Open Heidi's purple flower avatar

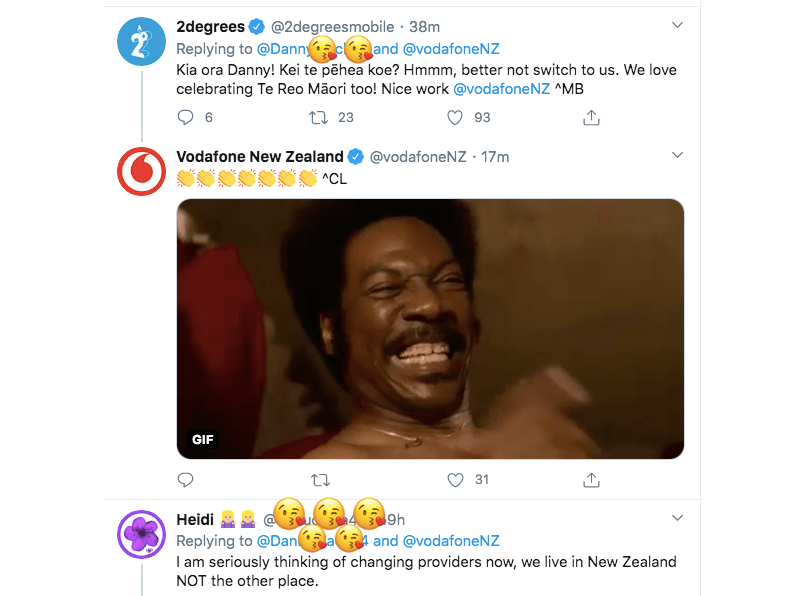[142, 534]
